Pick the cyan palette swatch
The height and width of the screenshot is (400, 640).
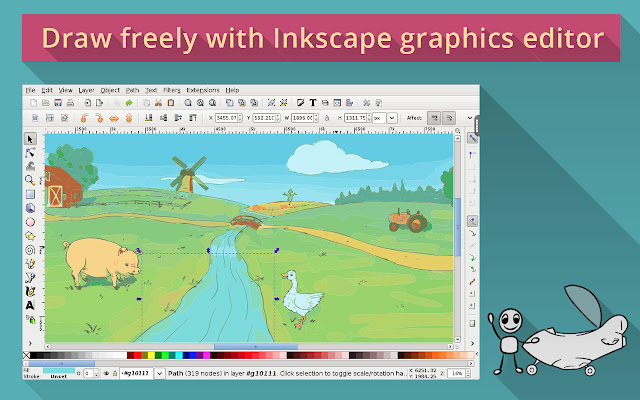coord(179,356)
